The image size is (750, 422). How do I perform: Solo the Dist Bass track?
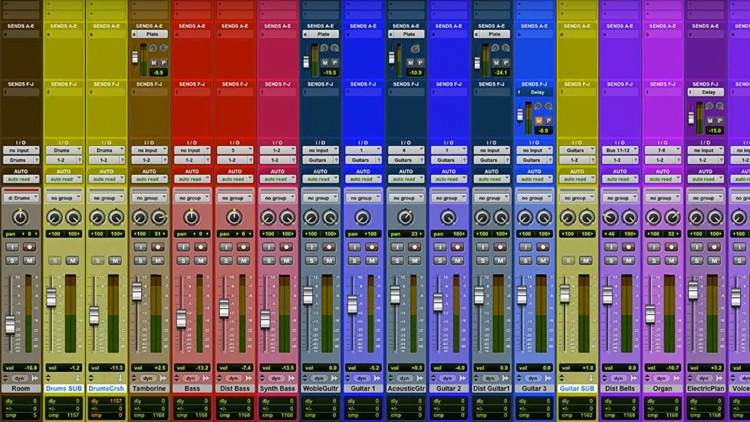tap(226, 261)
